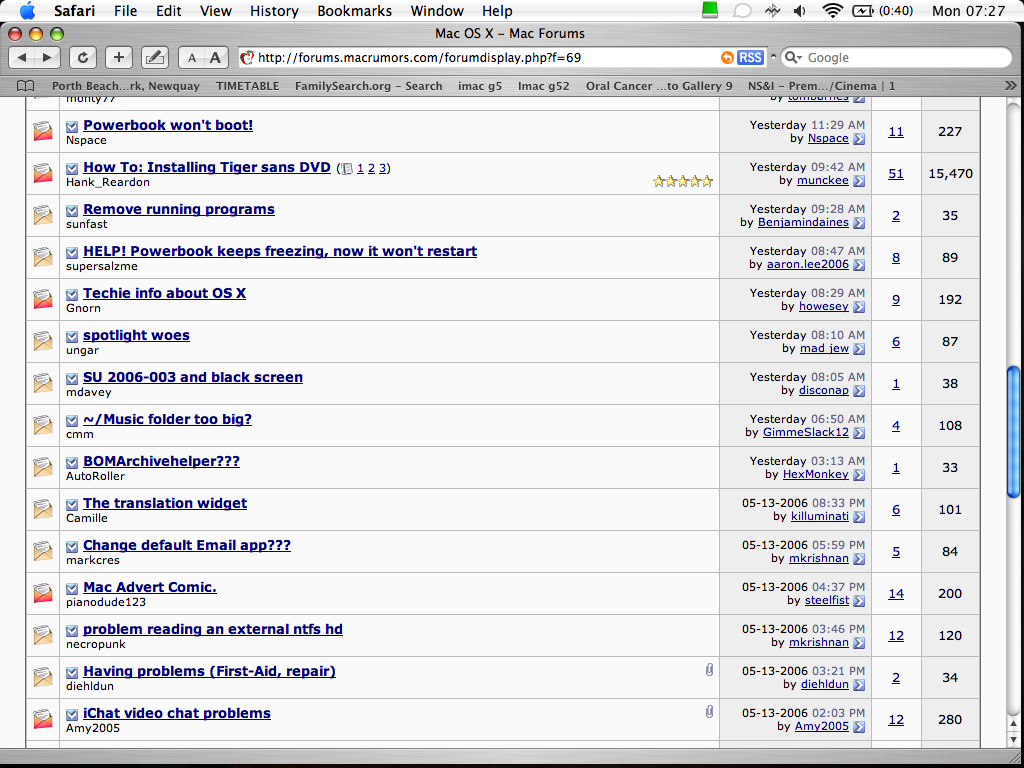
Task: Open thread Change default Email app???
Action: (x=187, y=545)
